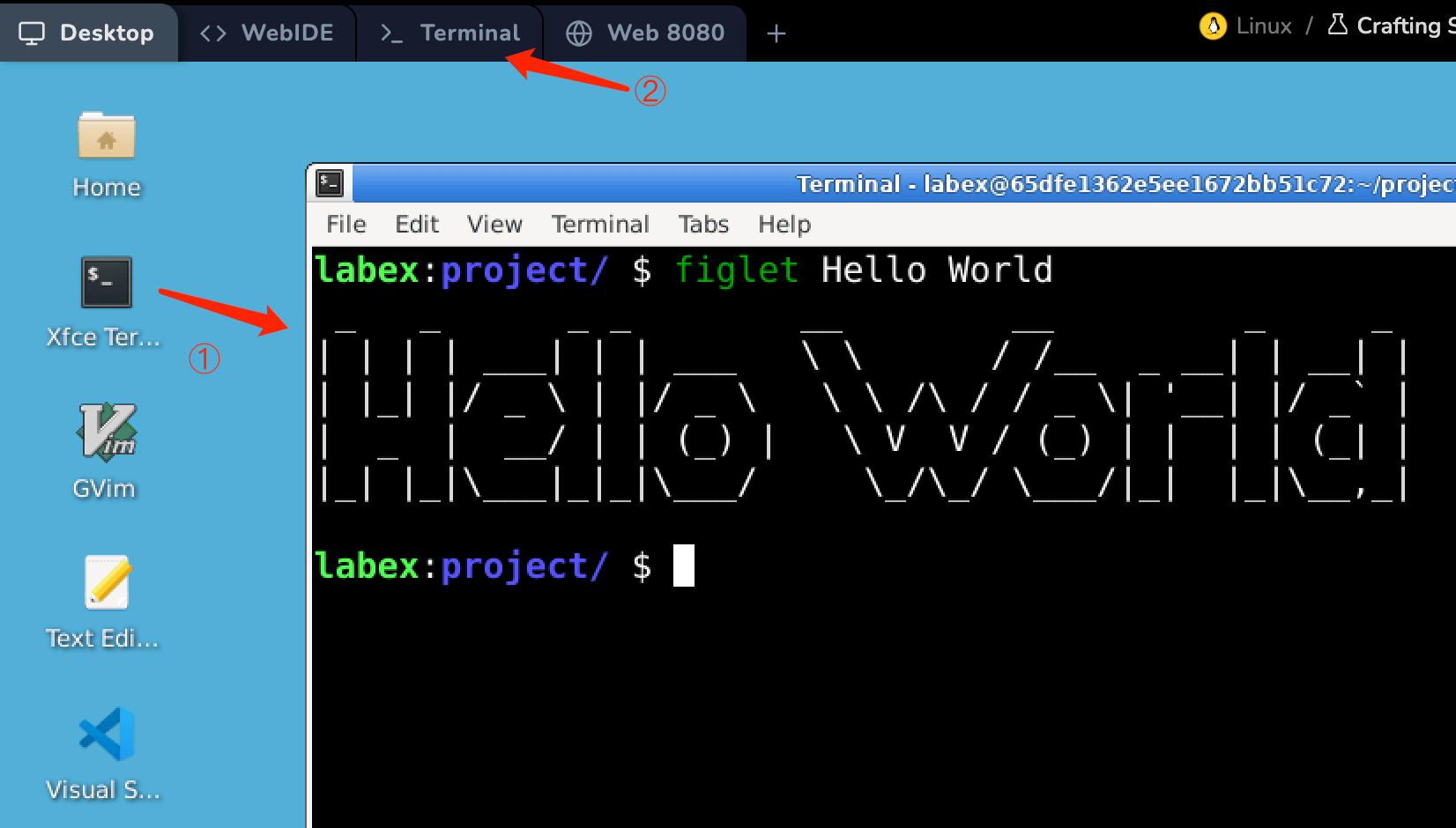Open the File menu

[345, 224]
